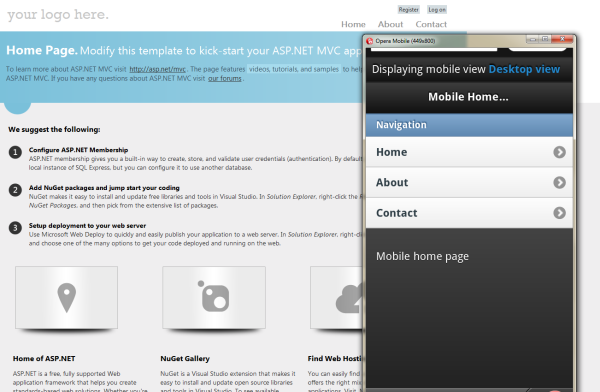
Task: Open the Home arrow in mobile navigation
Action: coord(559,152)
